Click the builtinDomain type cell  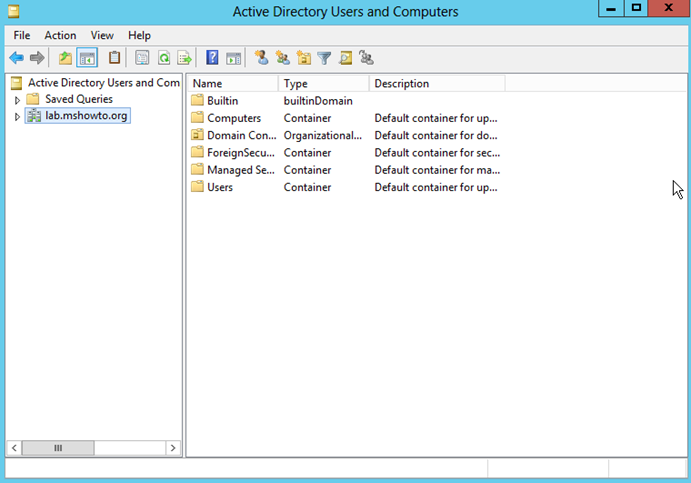[x=318, y=100]
